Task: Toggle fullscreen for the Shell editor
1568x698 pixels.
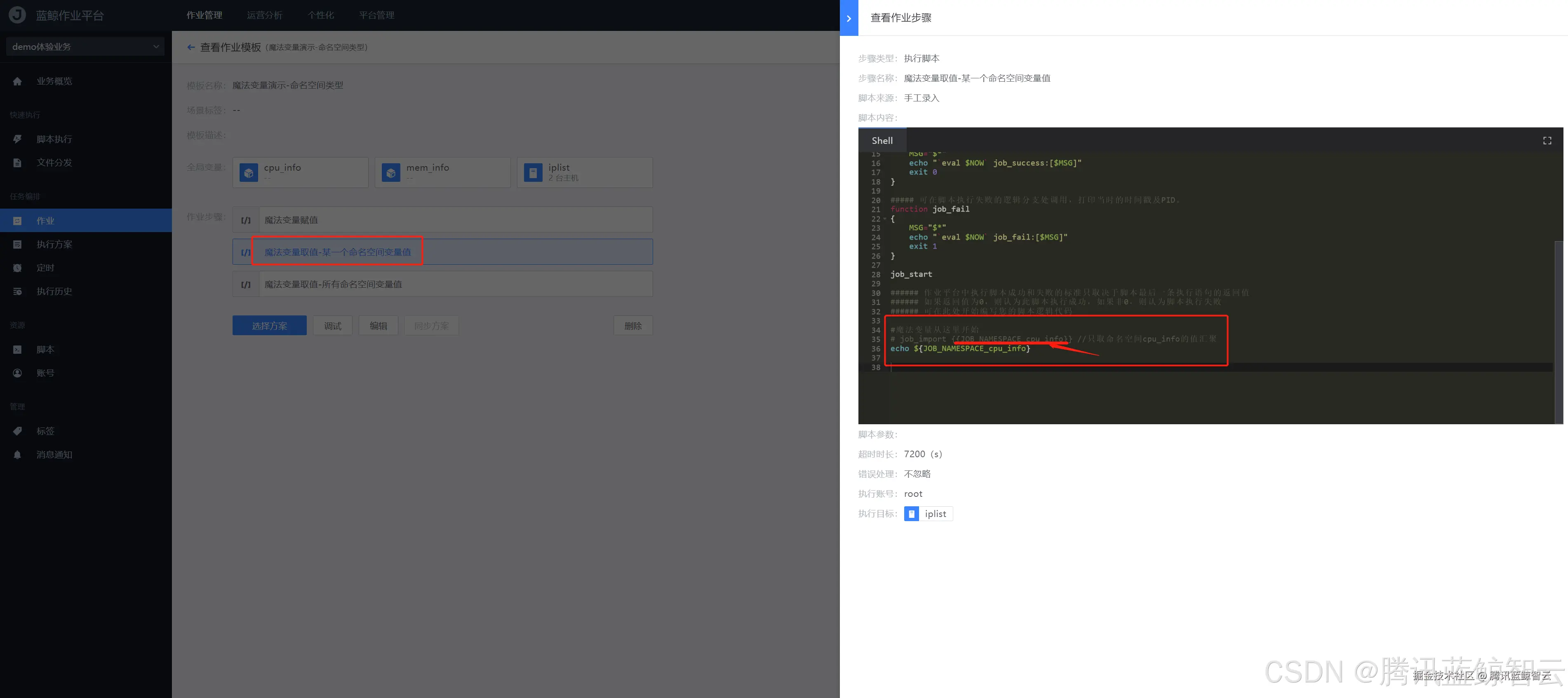Action: [1547, 141]
